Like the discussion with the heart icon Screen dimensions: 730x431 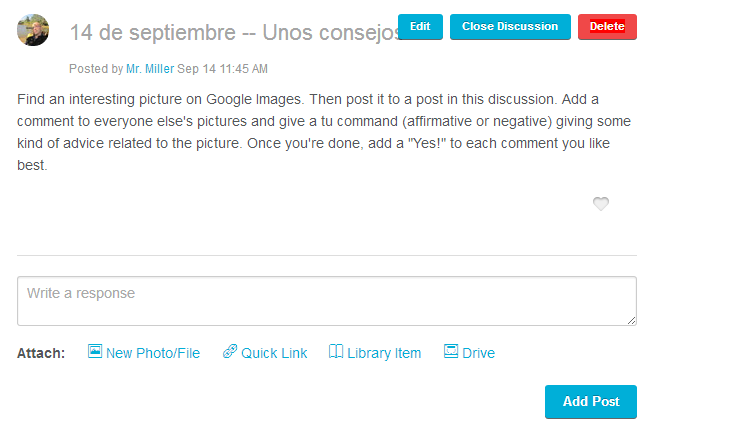click(601, 203)
